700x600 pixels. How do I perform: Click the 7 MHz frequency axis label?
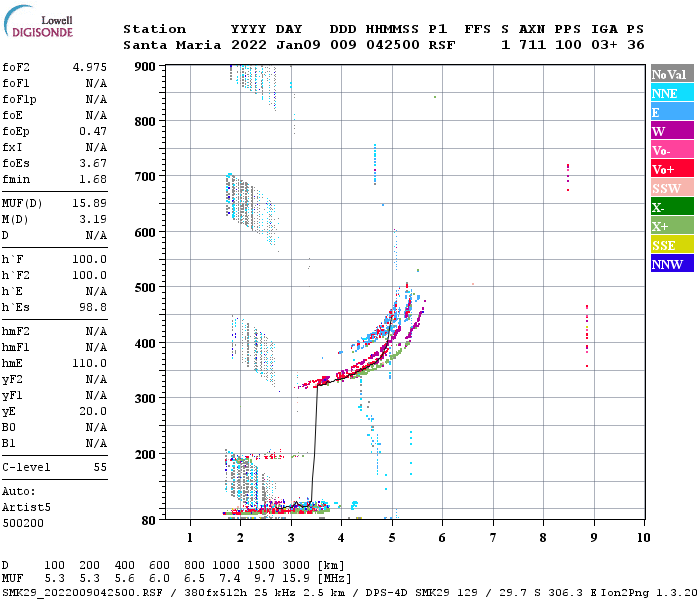(x=493, y=538)
